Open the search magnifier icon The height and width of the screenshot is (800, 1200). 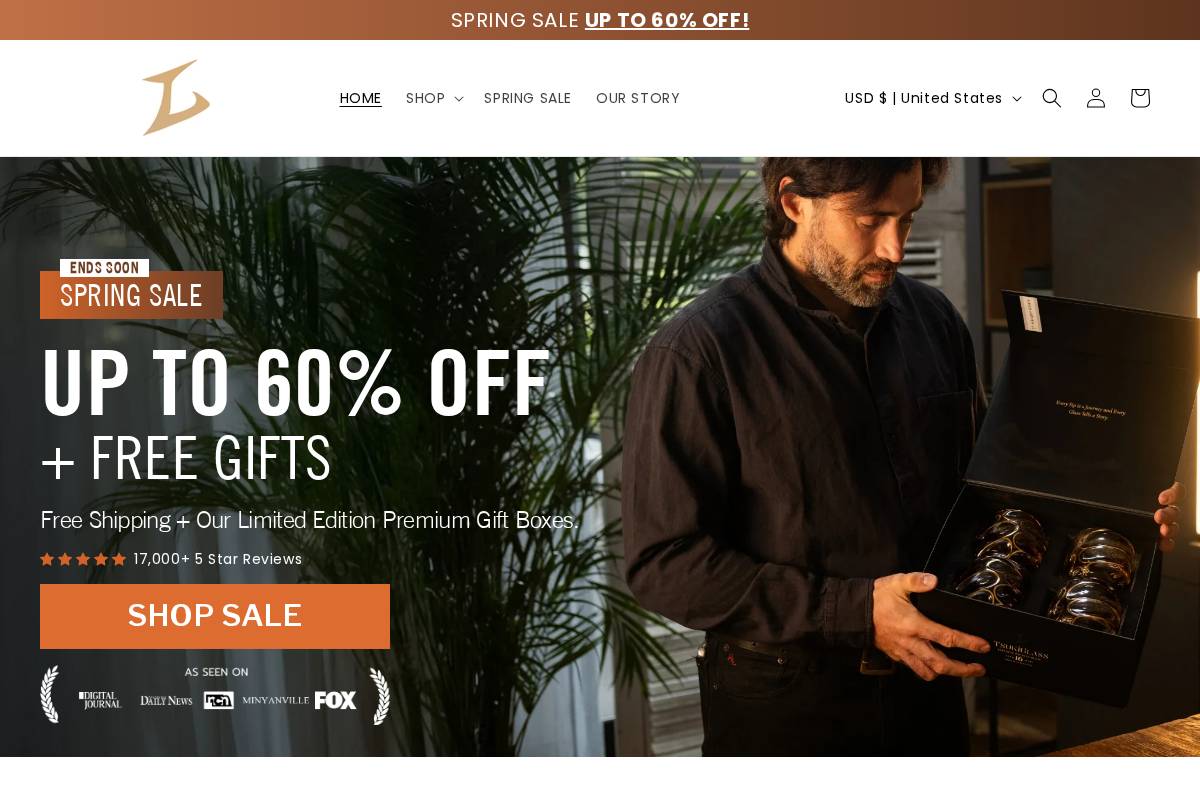point(1051,98)
